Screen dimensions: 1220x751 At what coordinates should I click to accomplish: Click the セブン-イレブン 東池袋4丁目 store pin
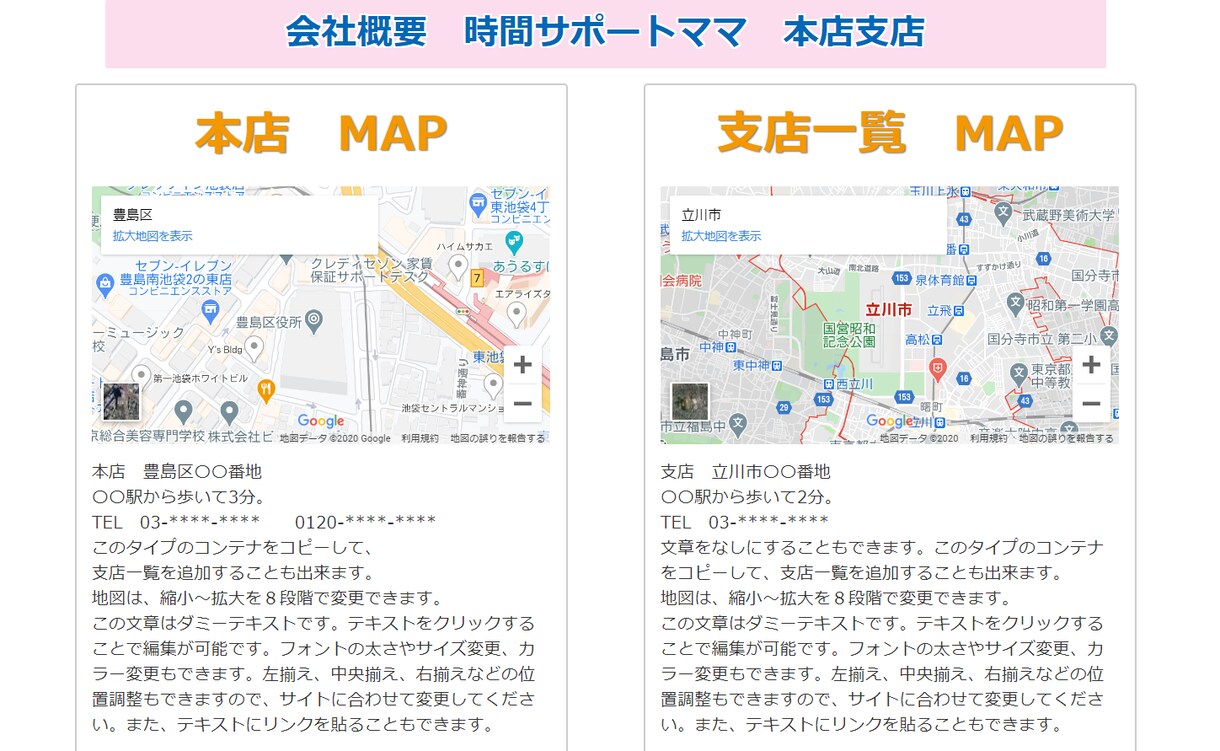[478, 203]
